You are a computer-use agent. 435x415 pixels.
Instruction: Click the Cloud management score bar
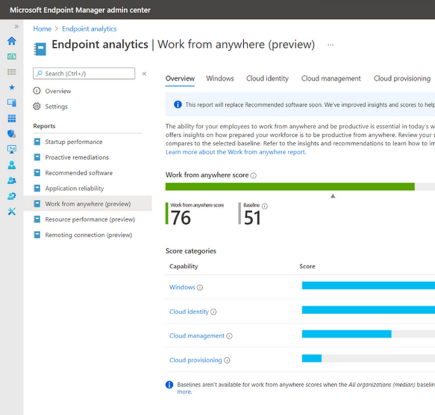347,334
